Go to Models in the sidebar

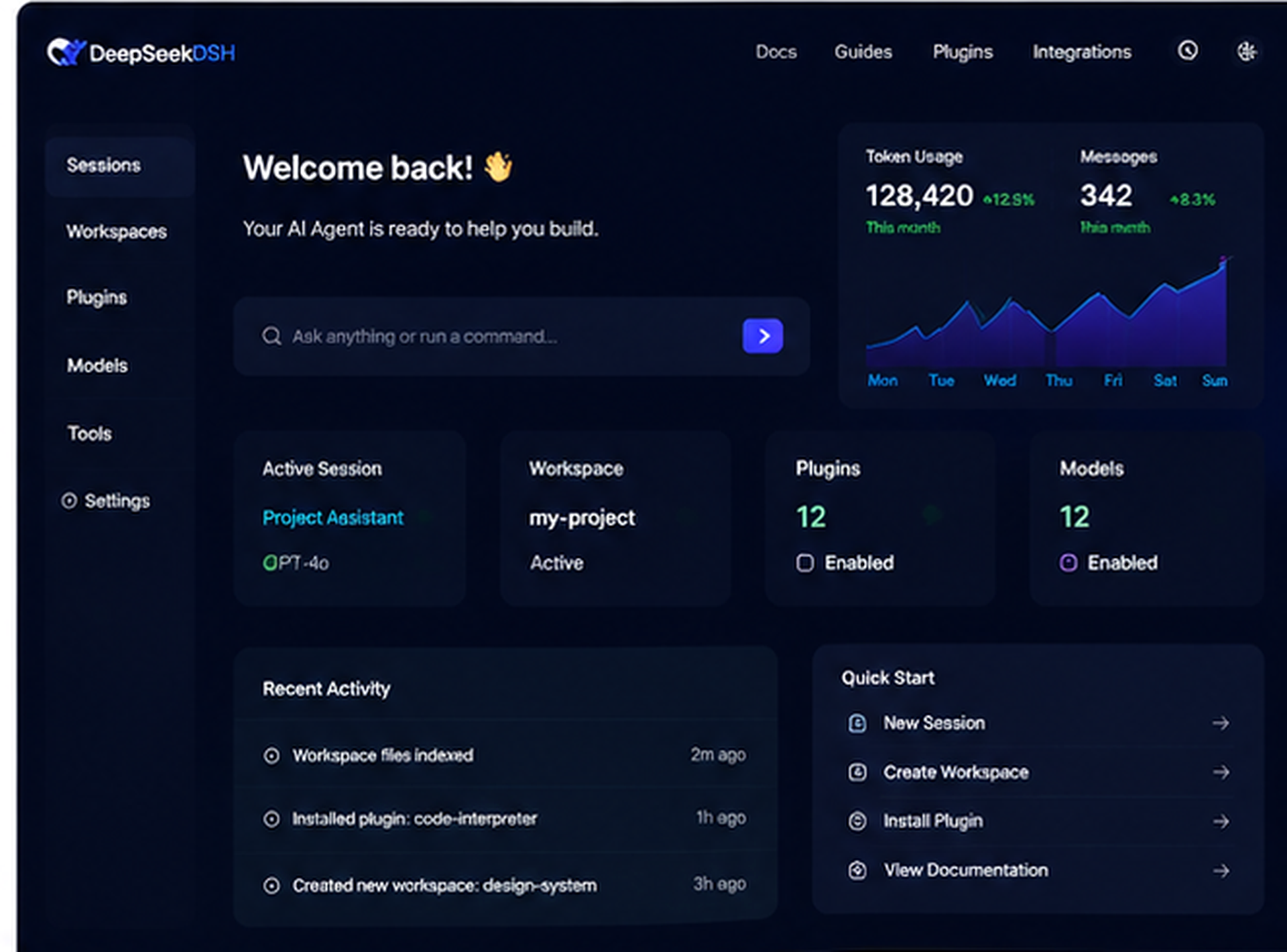(x=97, y=365)
